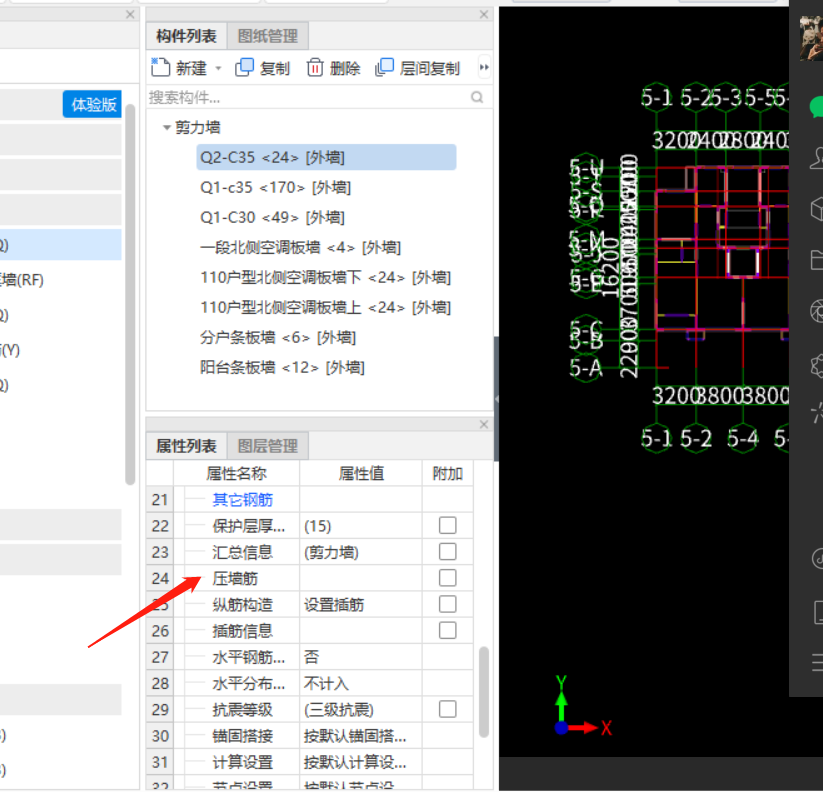The width and height of the screenshot is (823, 792).
Task: Click the 删除 delete trash icon
Action: 315,68
